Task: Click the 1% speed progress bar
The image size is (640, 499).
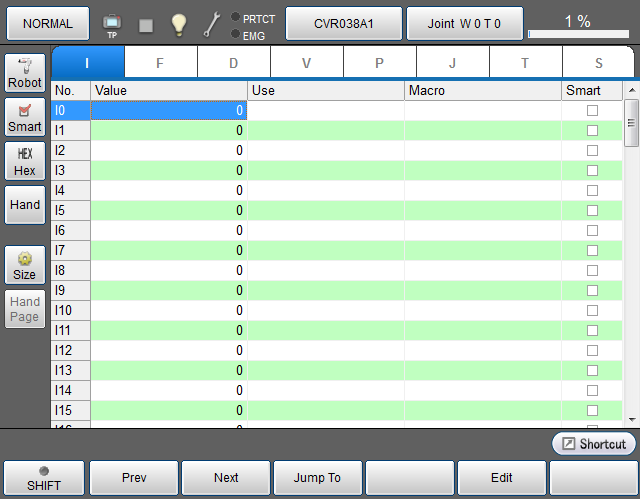Action: point(576,34)
